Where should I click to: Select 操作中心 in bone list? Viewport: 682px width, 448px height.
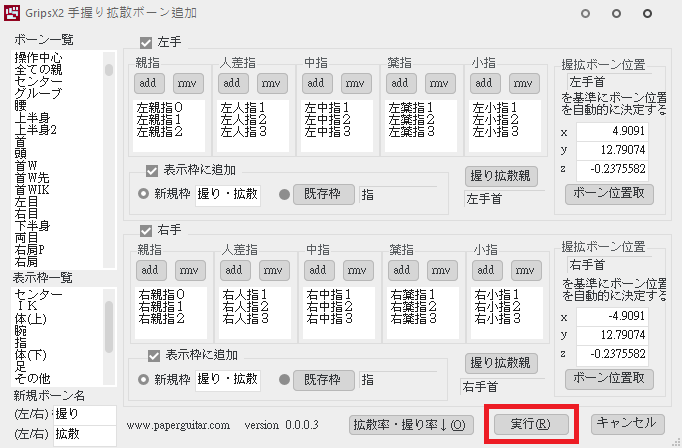click(x=38, y=57)
